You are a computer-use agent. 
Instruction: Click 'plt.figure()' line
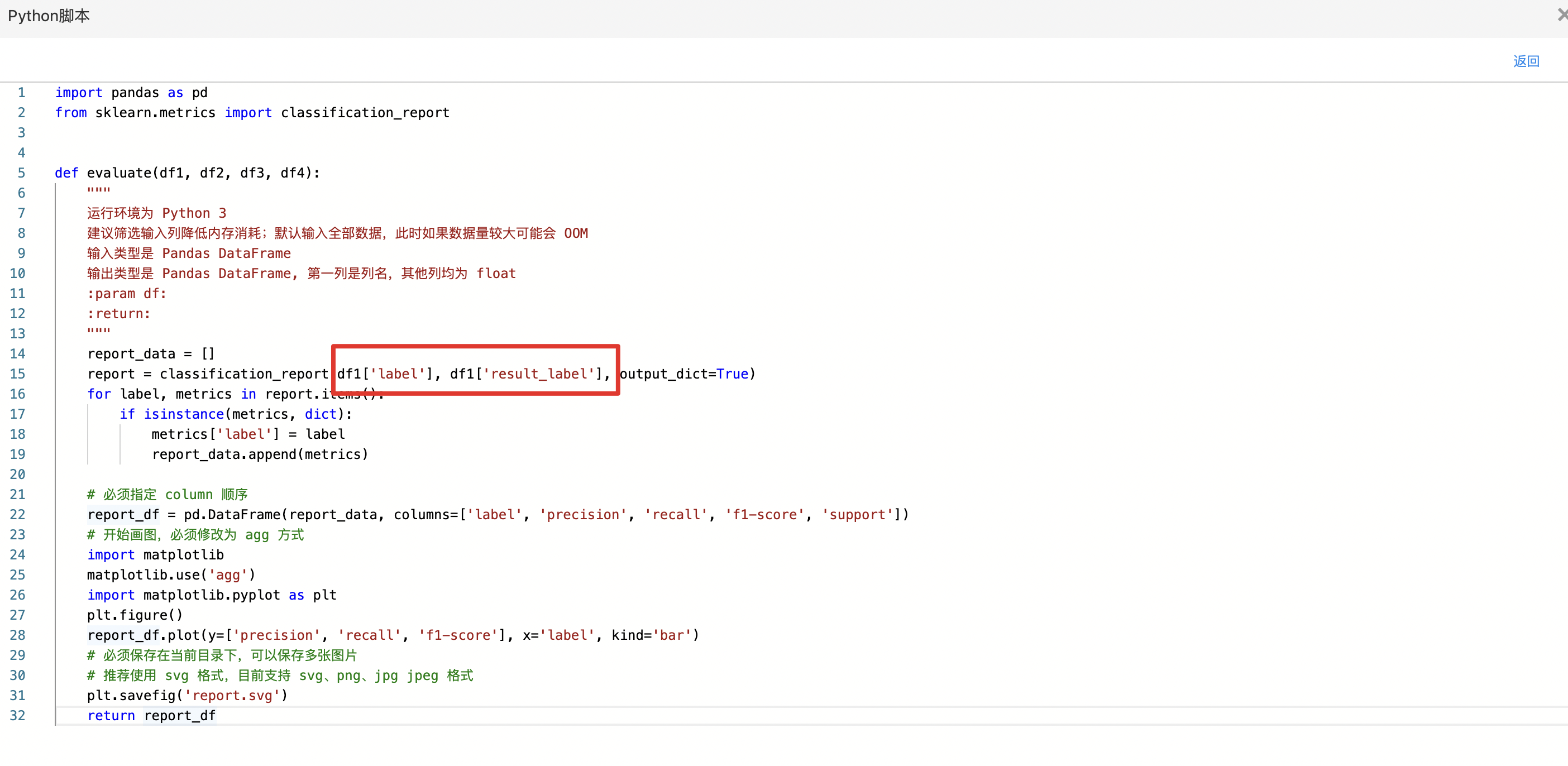[x=135, y=615]
